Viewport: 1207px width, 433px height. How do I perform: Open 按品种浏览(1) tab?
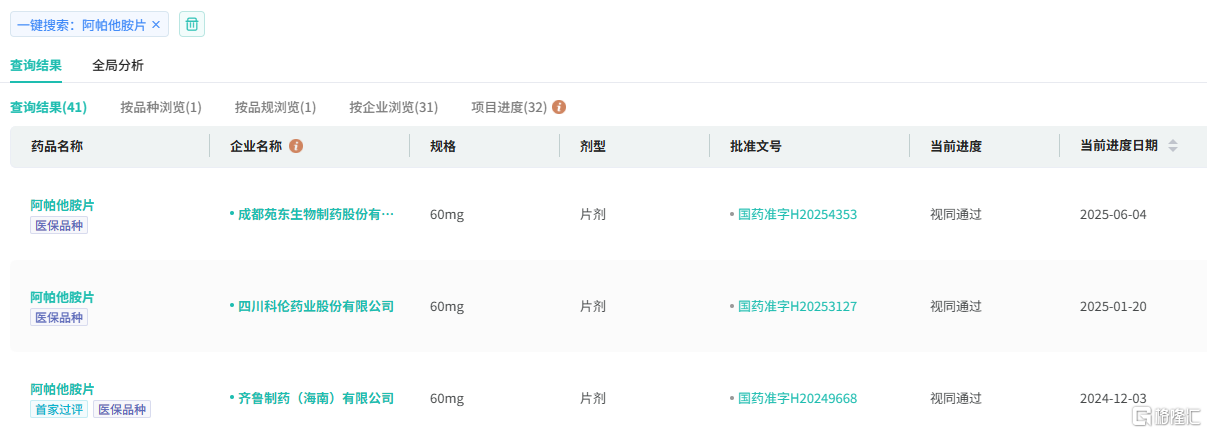click(x=161, y=107)
